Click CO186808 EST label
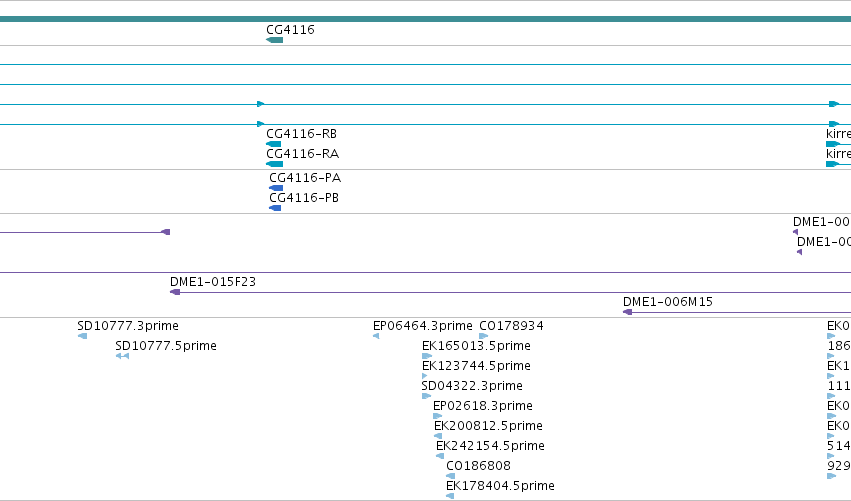The height and width of the screenshot is (501, 851). 478,466
